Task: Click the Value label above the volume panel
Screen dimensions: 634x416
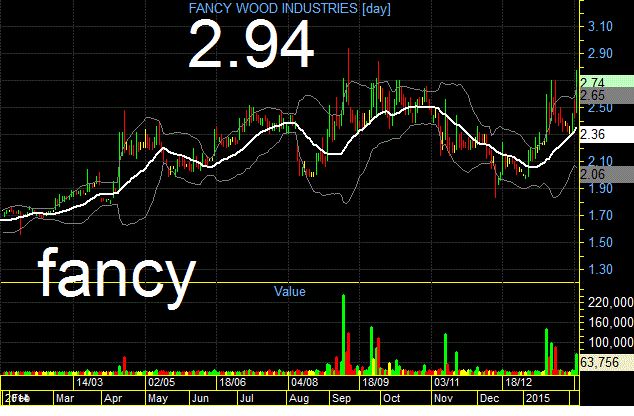Action: (x=290, y=291)
